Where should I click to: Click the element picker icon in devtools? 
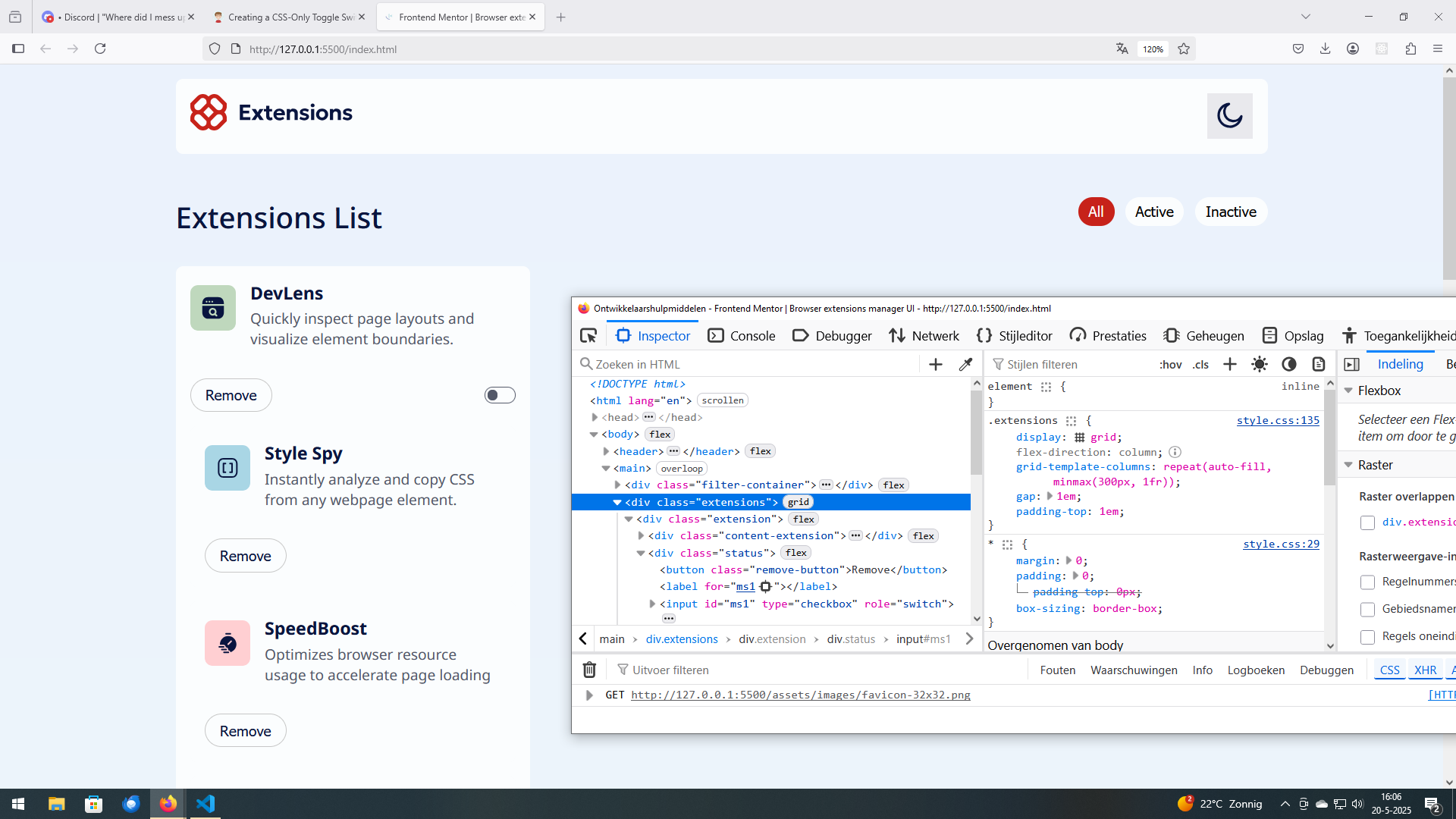pos(588,336)
